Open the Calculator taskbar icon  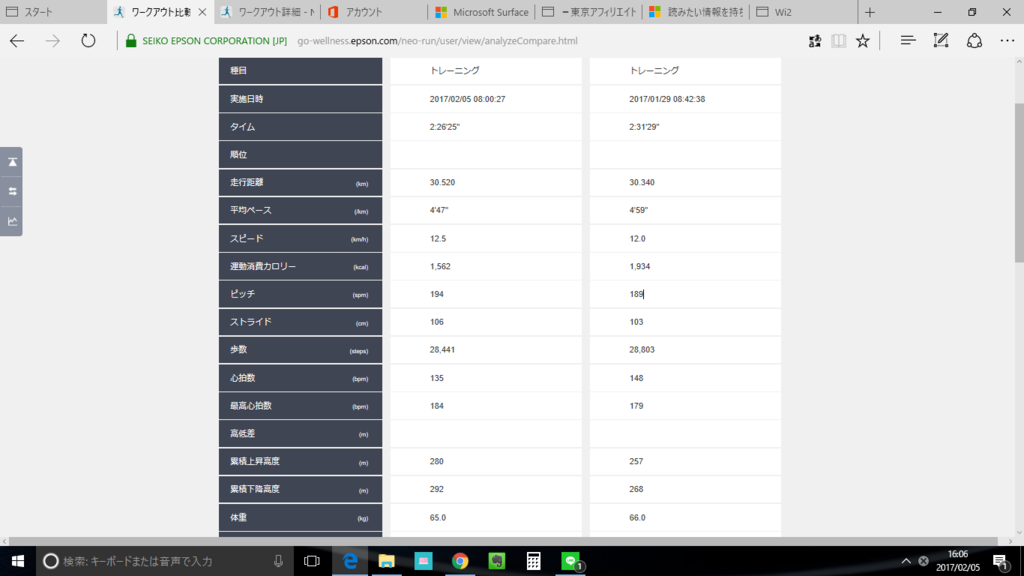point(534,561)
